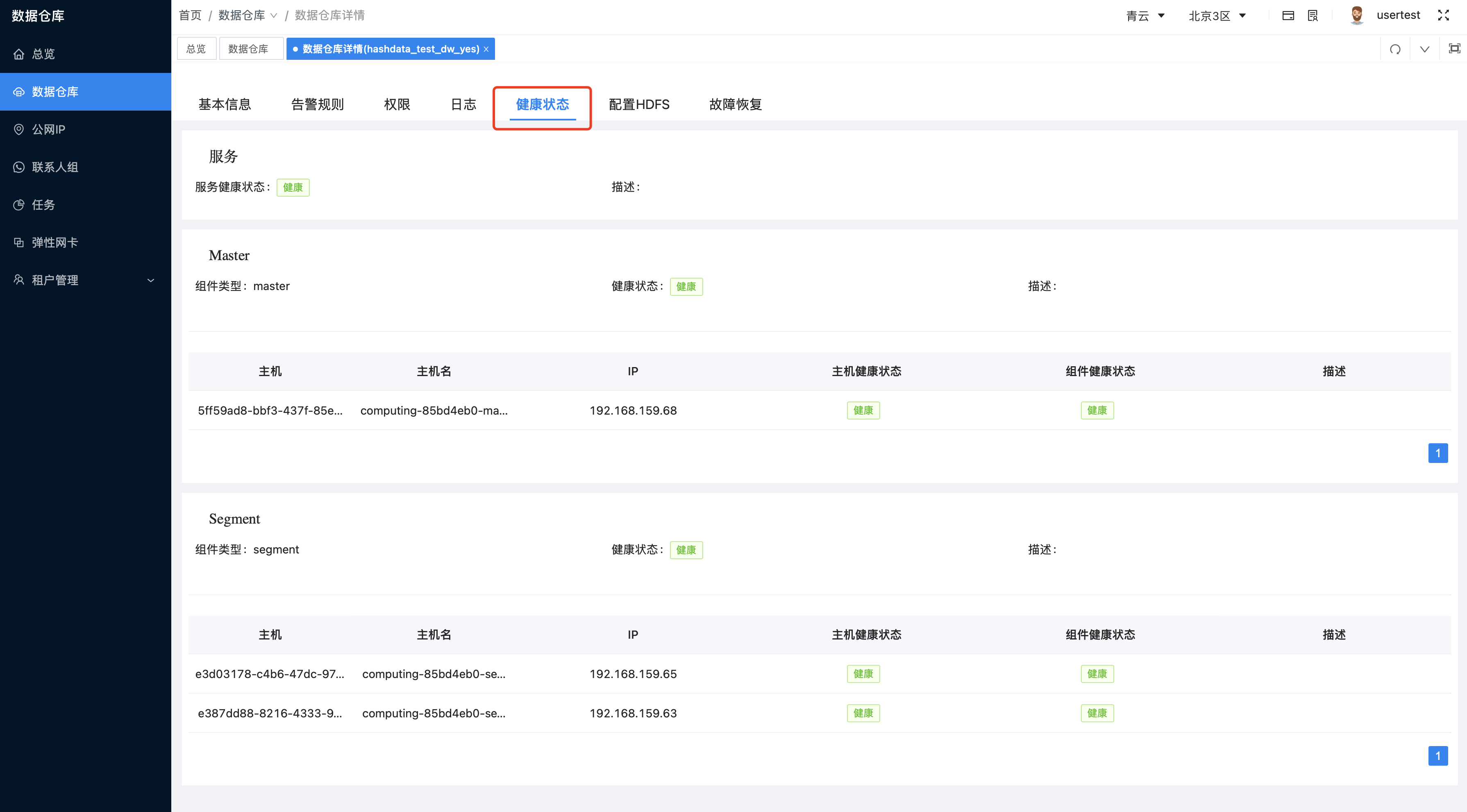The height and width of the screenshot is (812, 1467).
Task: Select the 基本信息 tab
Action: tap(225, 104)
